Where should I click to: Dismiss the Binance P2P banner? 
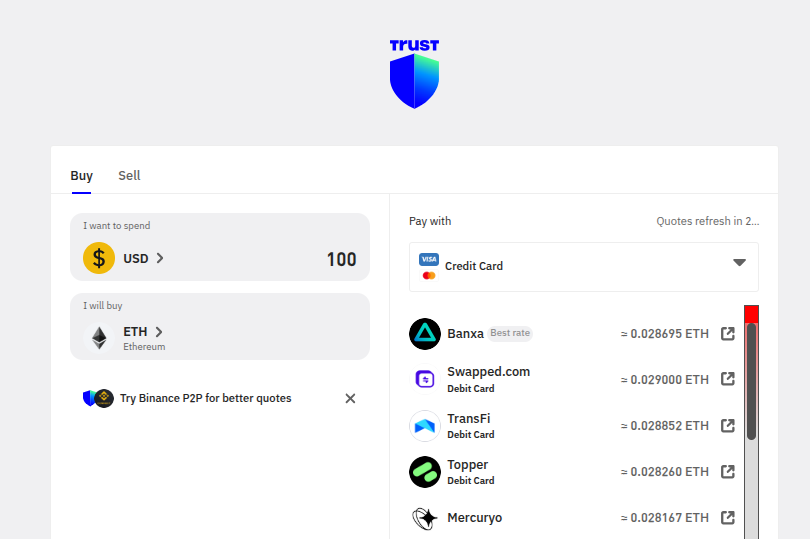pos(350,398)
